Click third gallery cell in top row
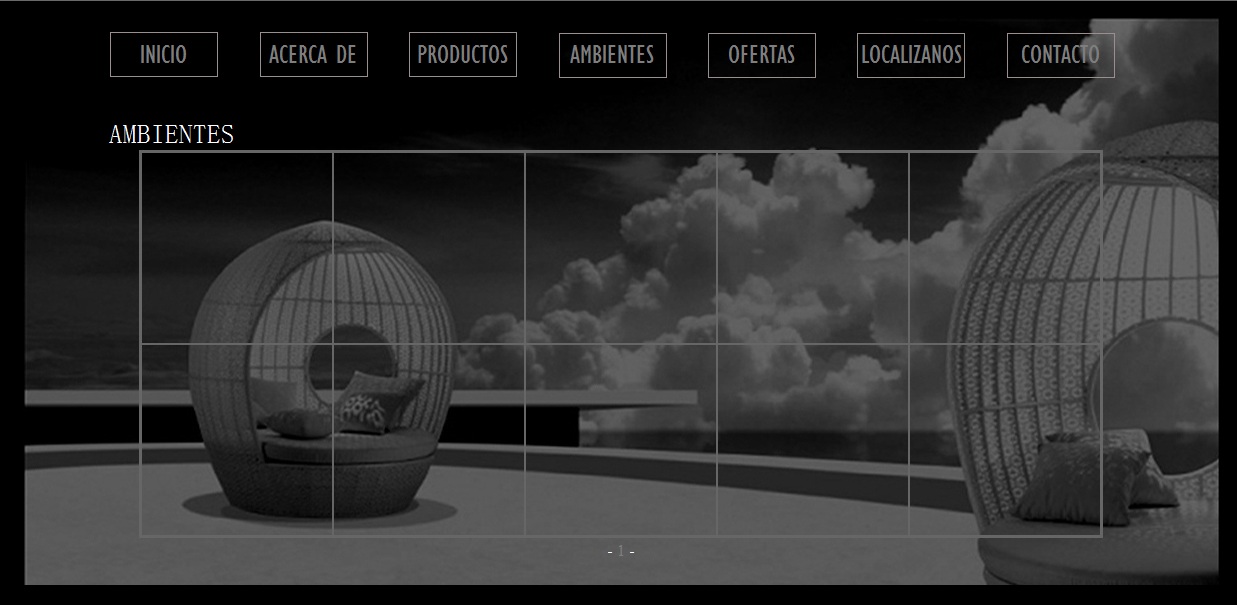1237x605 pixels. 621,248
